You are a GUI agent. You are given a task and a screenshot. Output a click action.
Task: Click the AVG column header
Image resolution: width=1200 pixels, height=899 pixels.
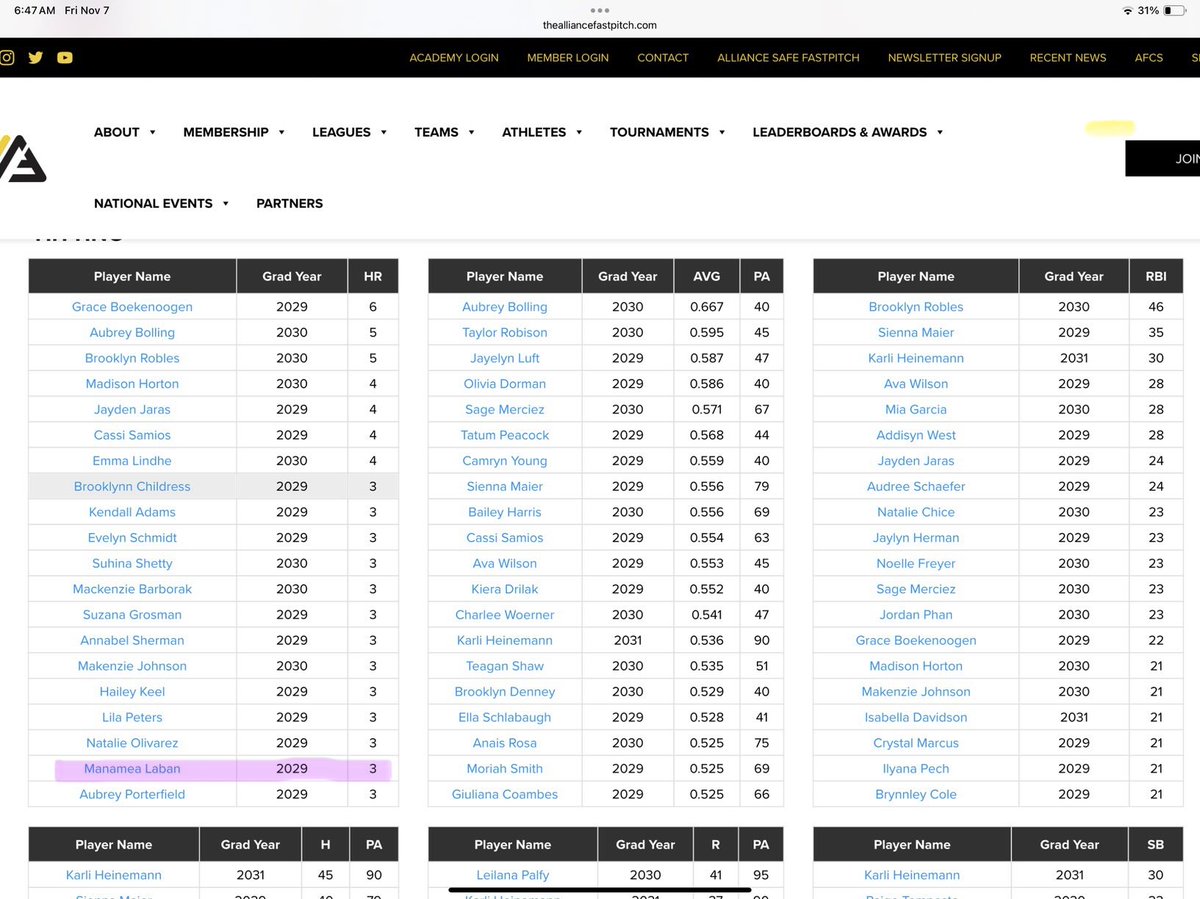(707, 276)
